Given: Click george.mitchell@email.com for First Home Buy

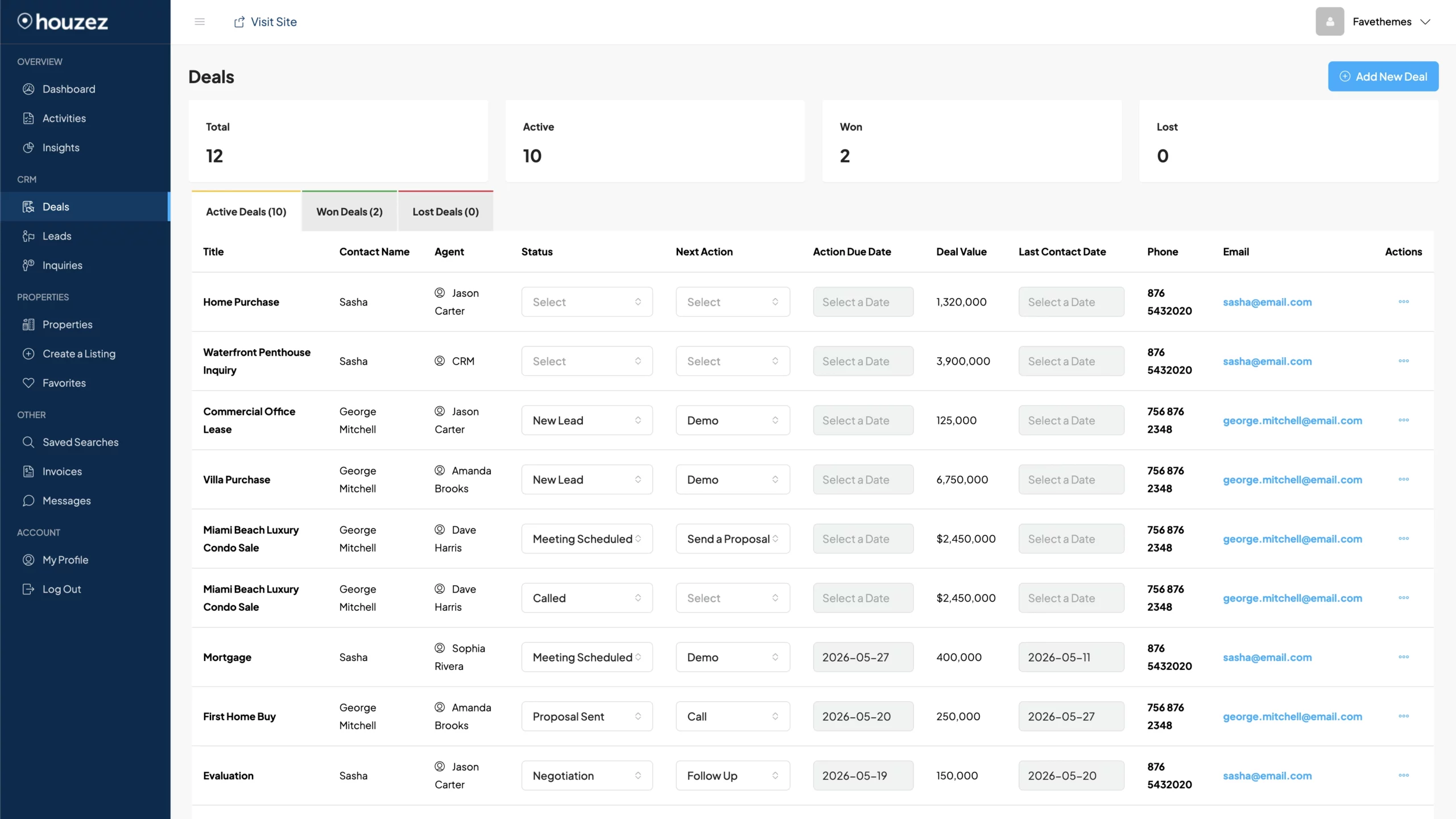Looking at the screenshot, I should click(1292, 716).
